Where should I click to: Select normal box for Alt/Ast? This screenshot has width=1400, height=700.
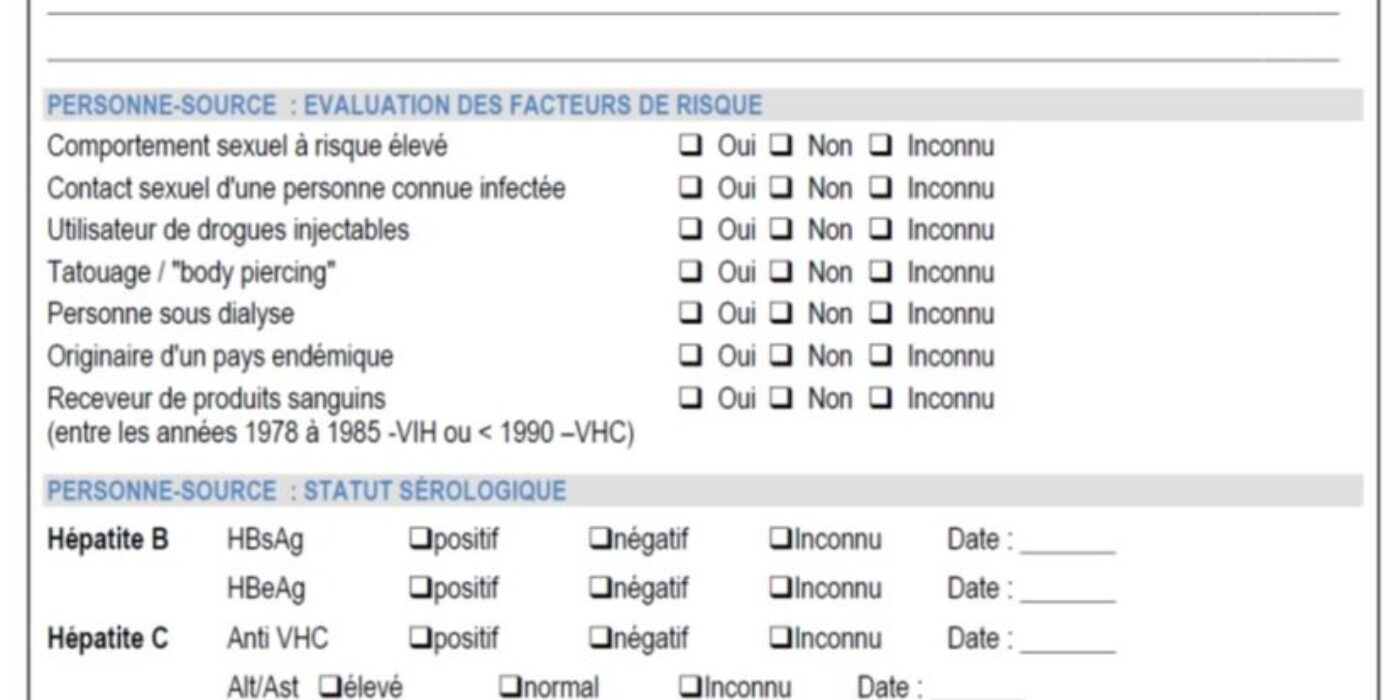(x=509, y=687)
